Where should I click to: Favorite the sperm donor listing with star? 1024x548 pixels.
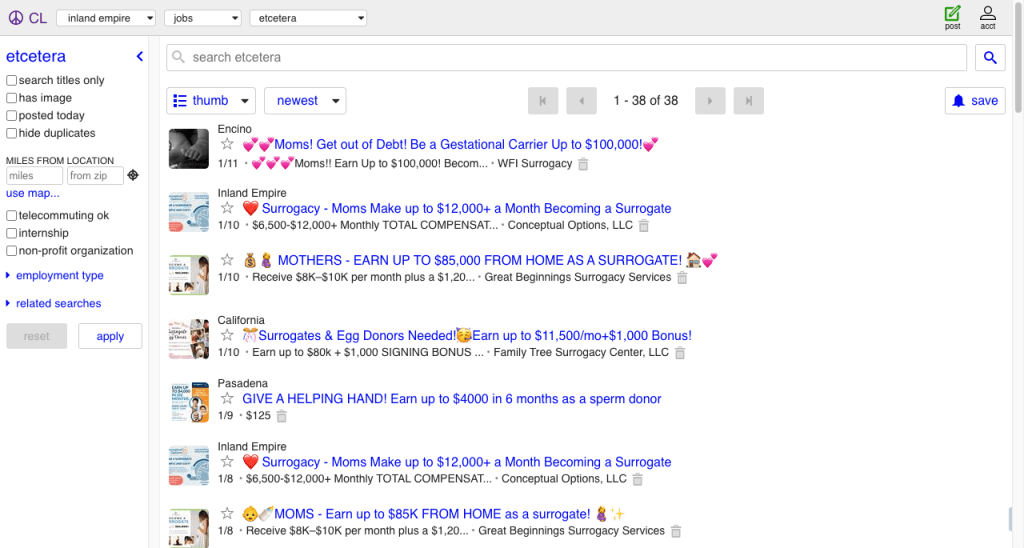point(227,399)
